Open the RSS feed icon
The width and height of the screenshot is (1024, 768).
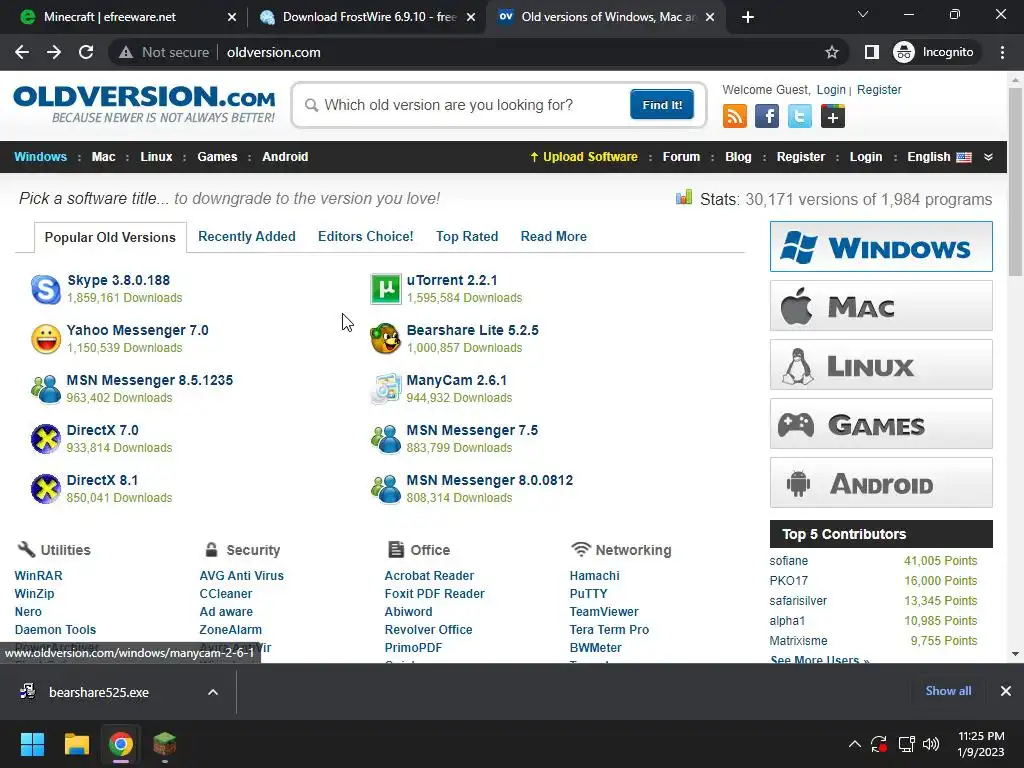click(x=735, y=117)
